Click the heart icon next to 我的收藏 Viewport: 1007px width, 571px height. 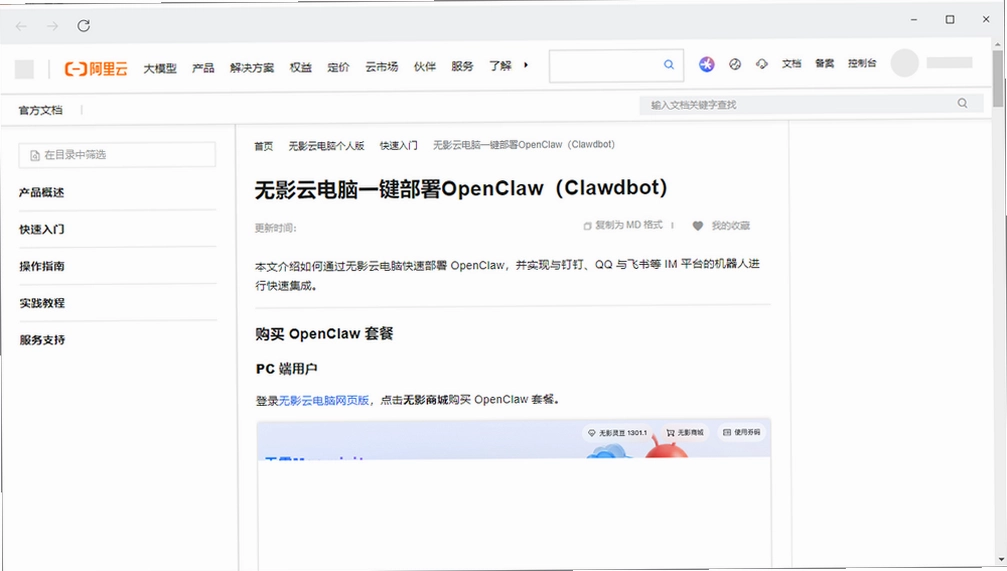[698, 225]
